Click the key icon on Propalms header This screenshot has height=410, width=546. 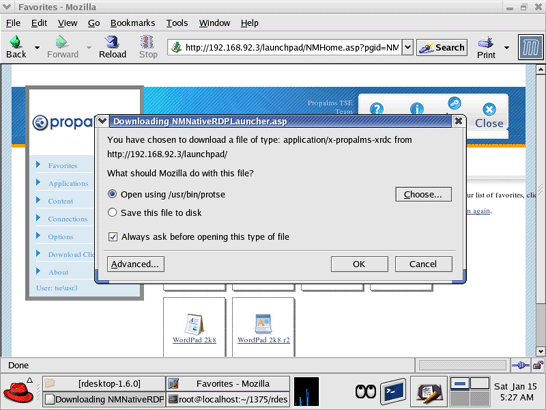coord(454,103)
